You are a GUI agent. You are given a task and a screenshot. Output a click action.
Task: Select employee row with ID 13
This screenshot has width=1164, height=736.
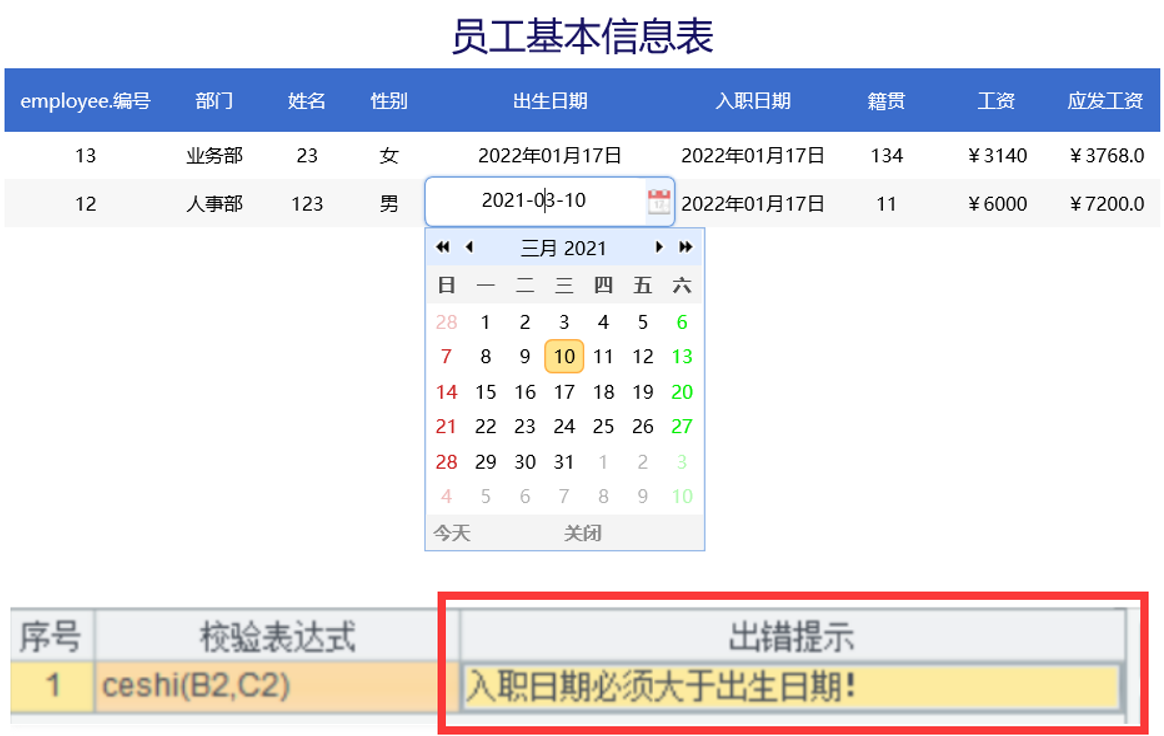(x=86, y=156)
